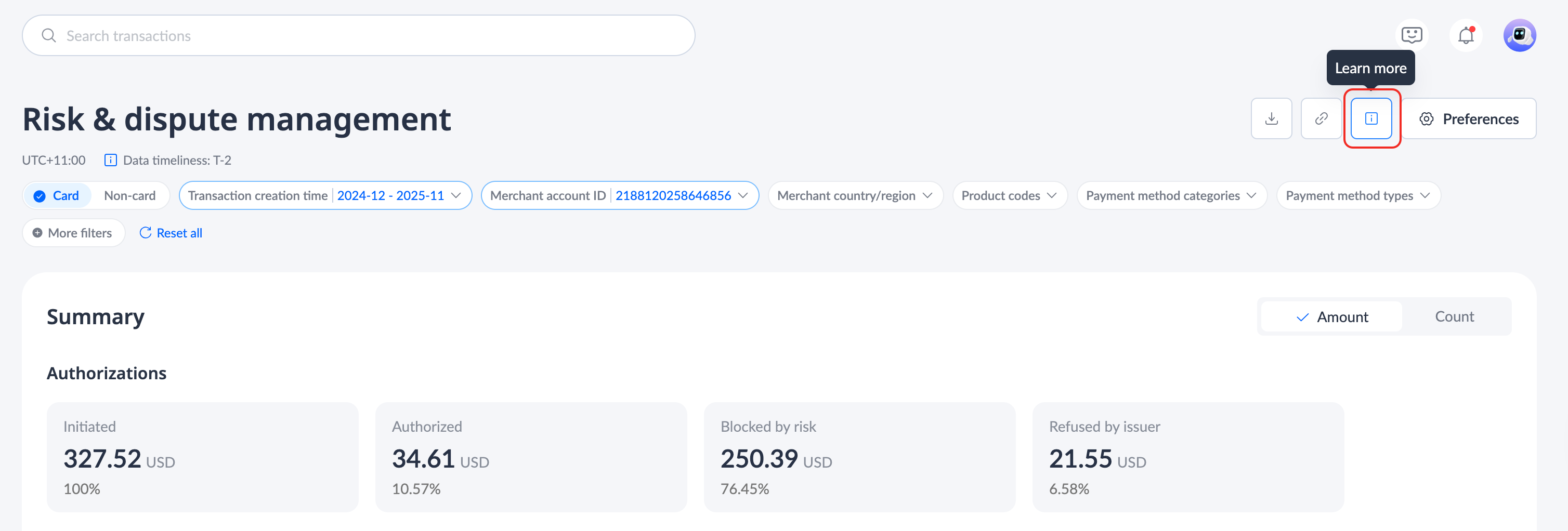
Task: Click the search magnifier icon
Action: coord(49,36)
